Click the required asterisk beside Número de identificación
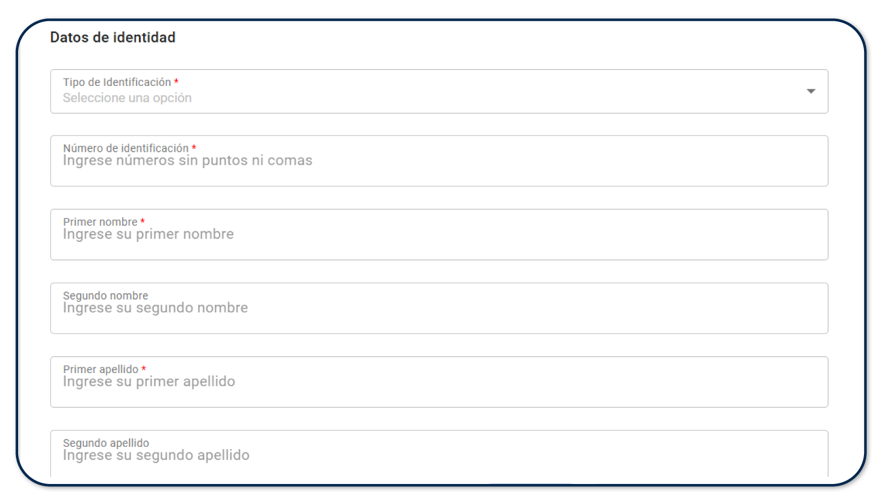882x500 pixels. pyautogui.click(x=194, y=148)
